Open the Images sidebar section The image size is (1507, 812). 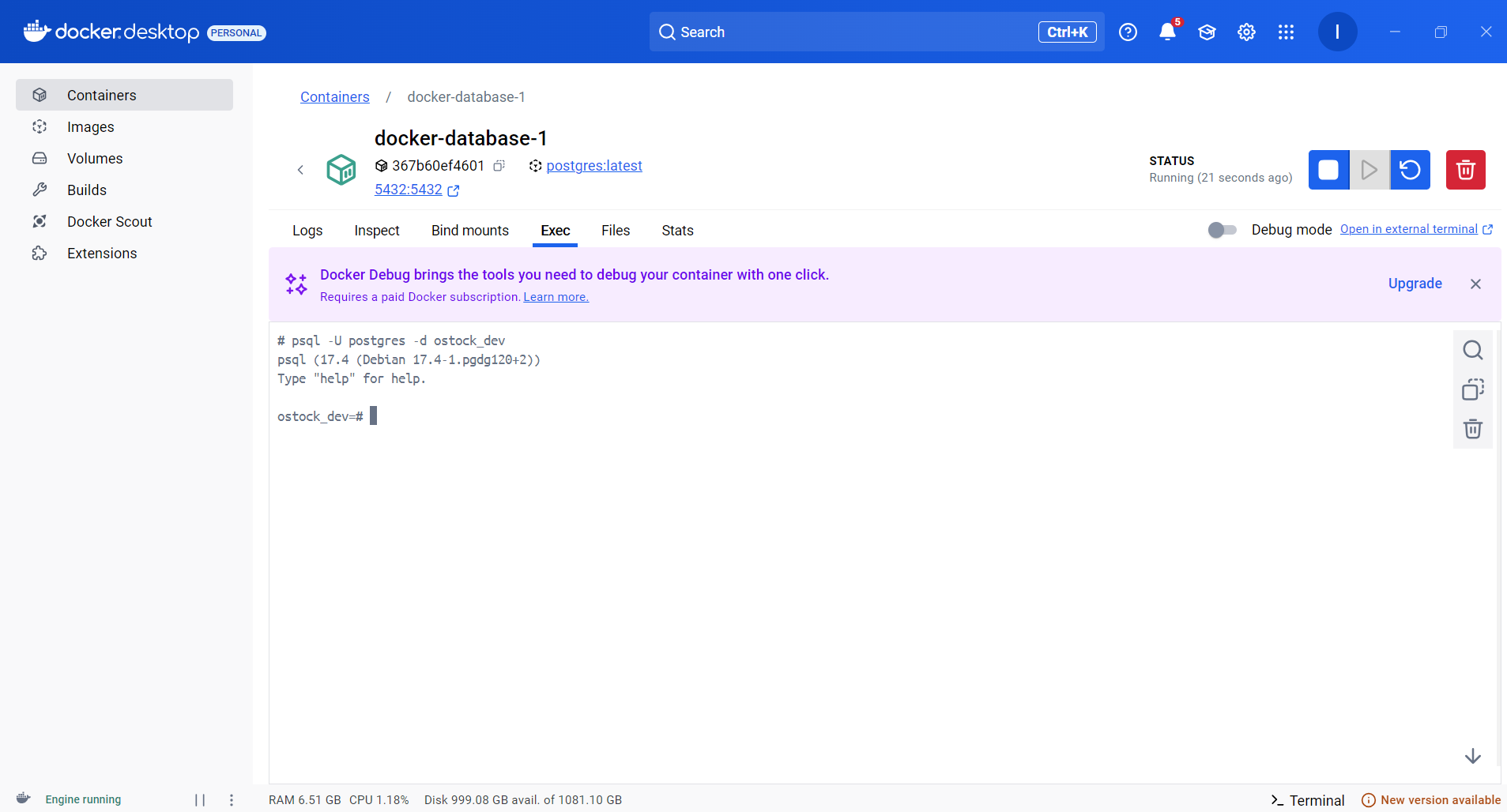point(124,126)
